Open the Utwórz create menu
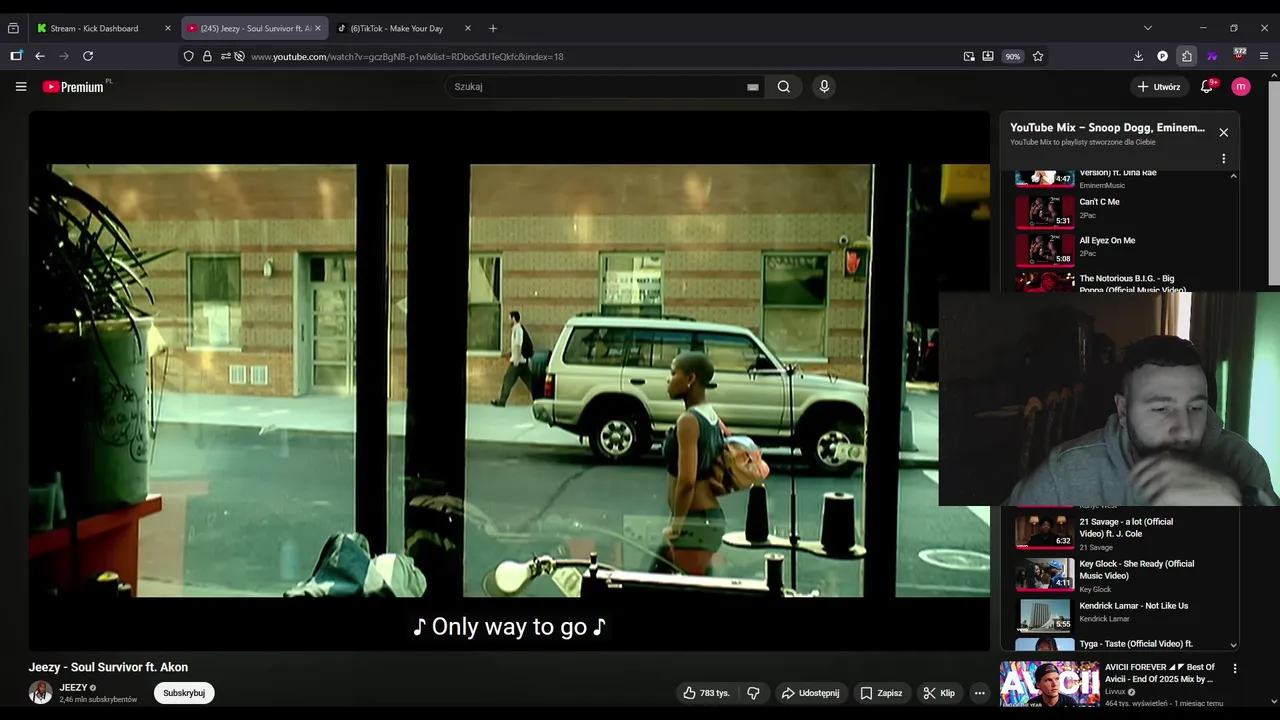 (1158, 87)
